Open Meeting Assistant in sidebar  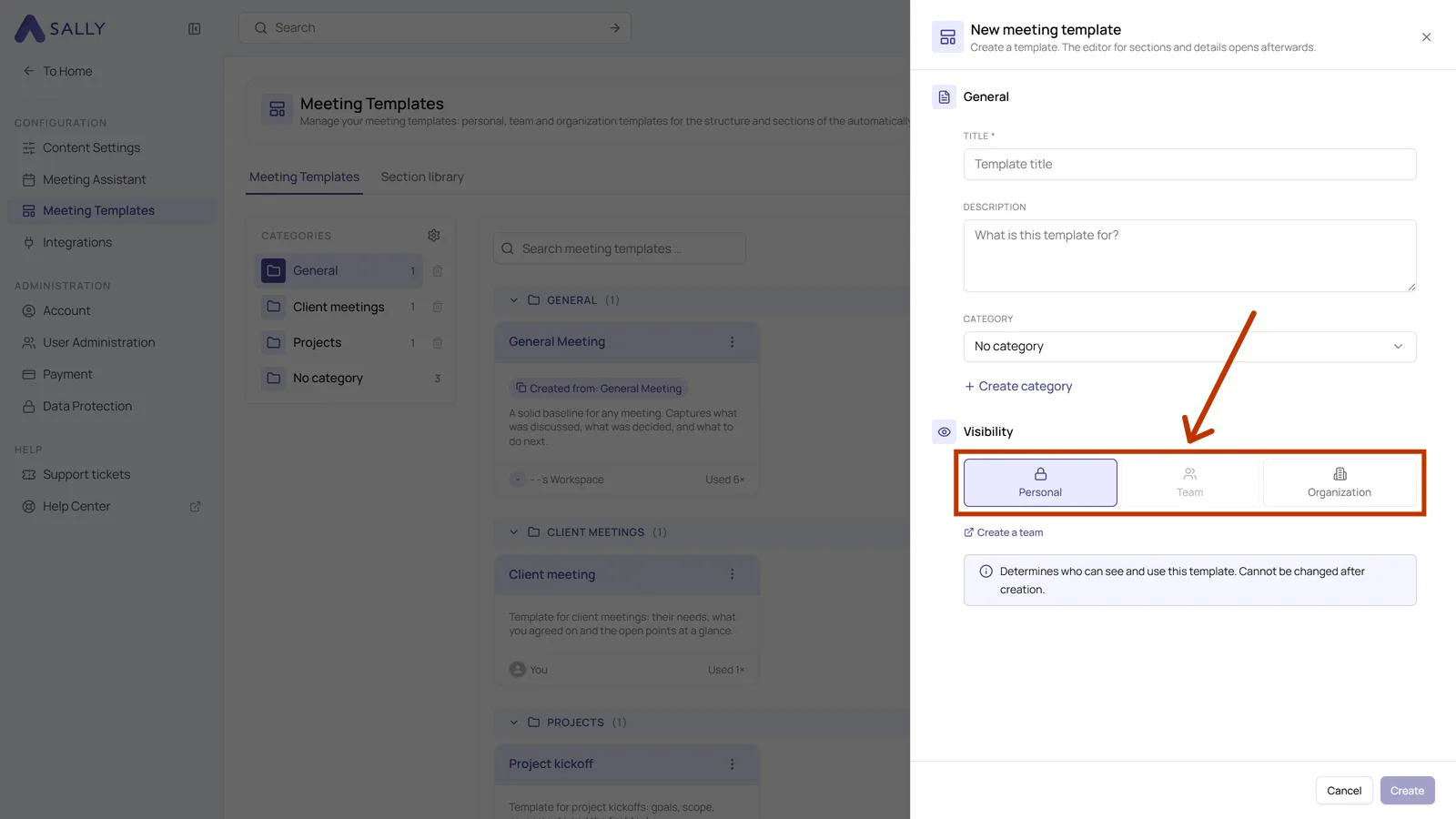pos(94,179)
